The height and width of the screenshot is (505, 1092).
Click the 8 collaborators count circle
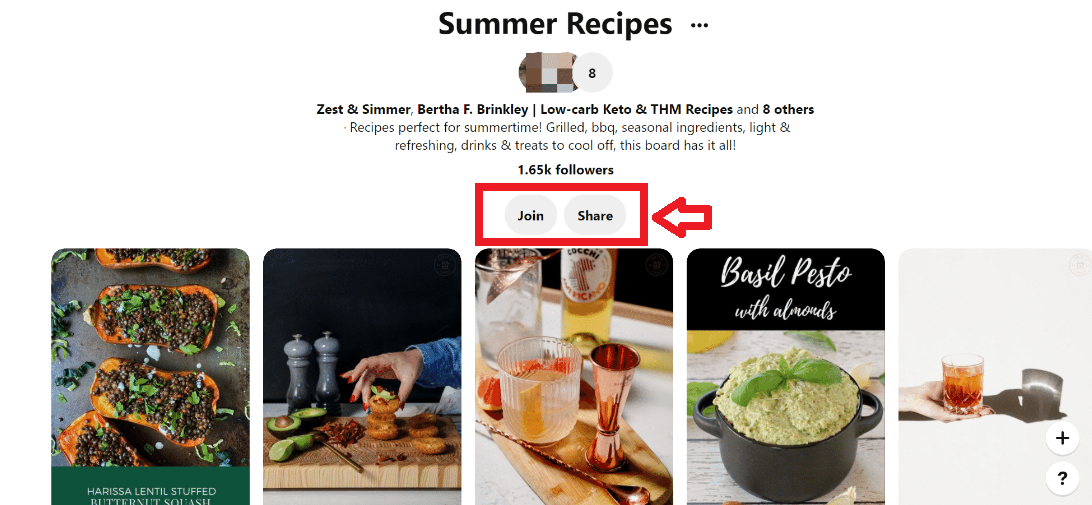point(592,72)
